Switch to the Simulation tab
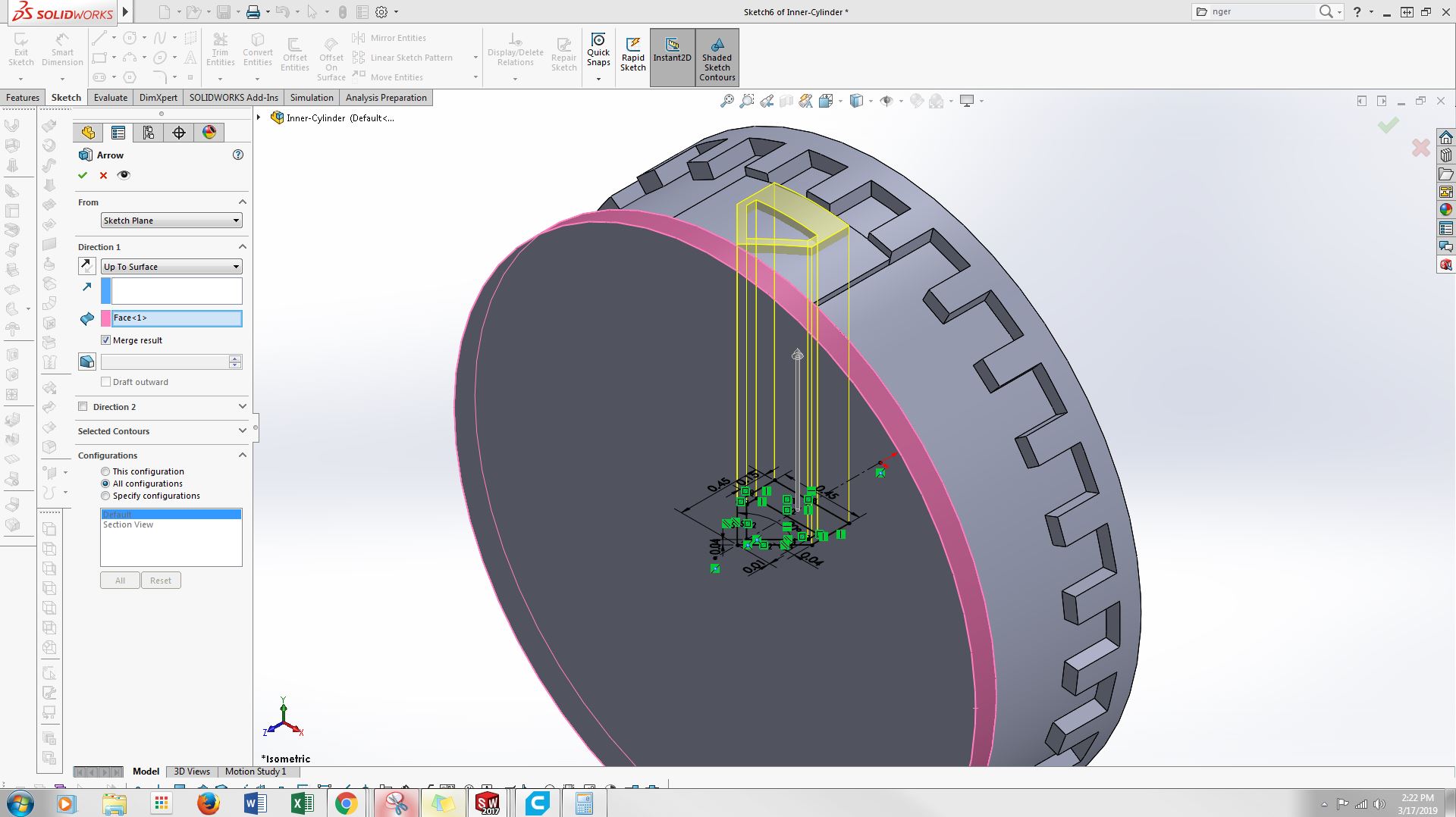Screen dimensions: 1456x817 click(x=312, y=98)
